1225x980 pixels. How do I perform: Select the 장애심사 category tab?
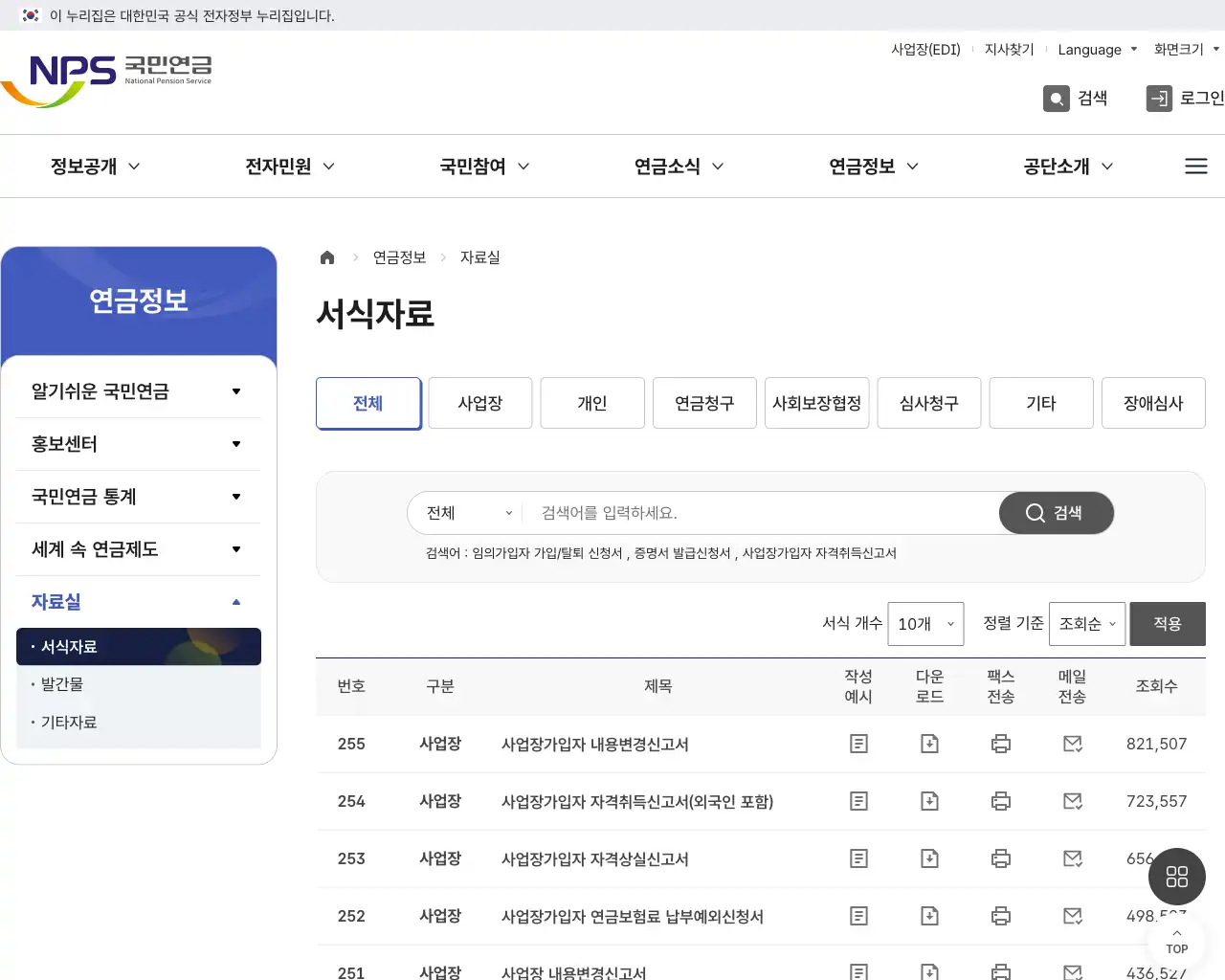pyautogui.click(x=1153, y=403)
